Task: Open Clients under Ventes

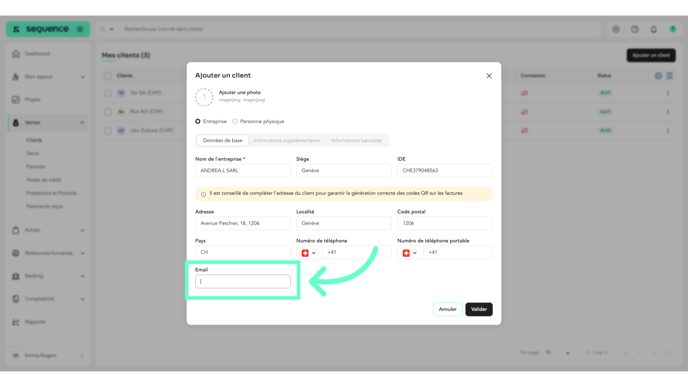Action: [x=34, y=140]
